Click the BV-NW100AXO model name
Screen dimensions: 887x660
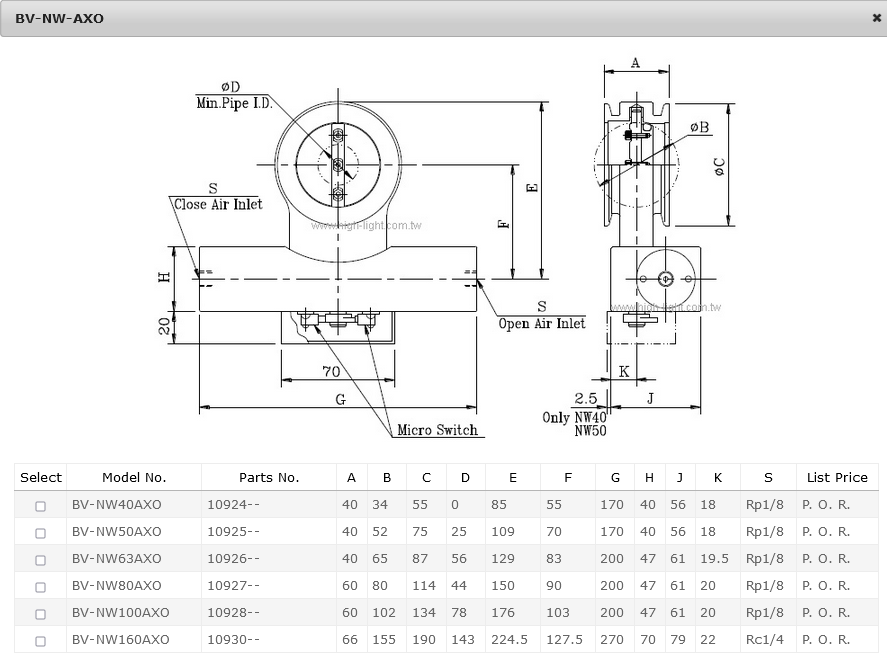coord(120,613)
